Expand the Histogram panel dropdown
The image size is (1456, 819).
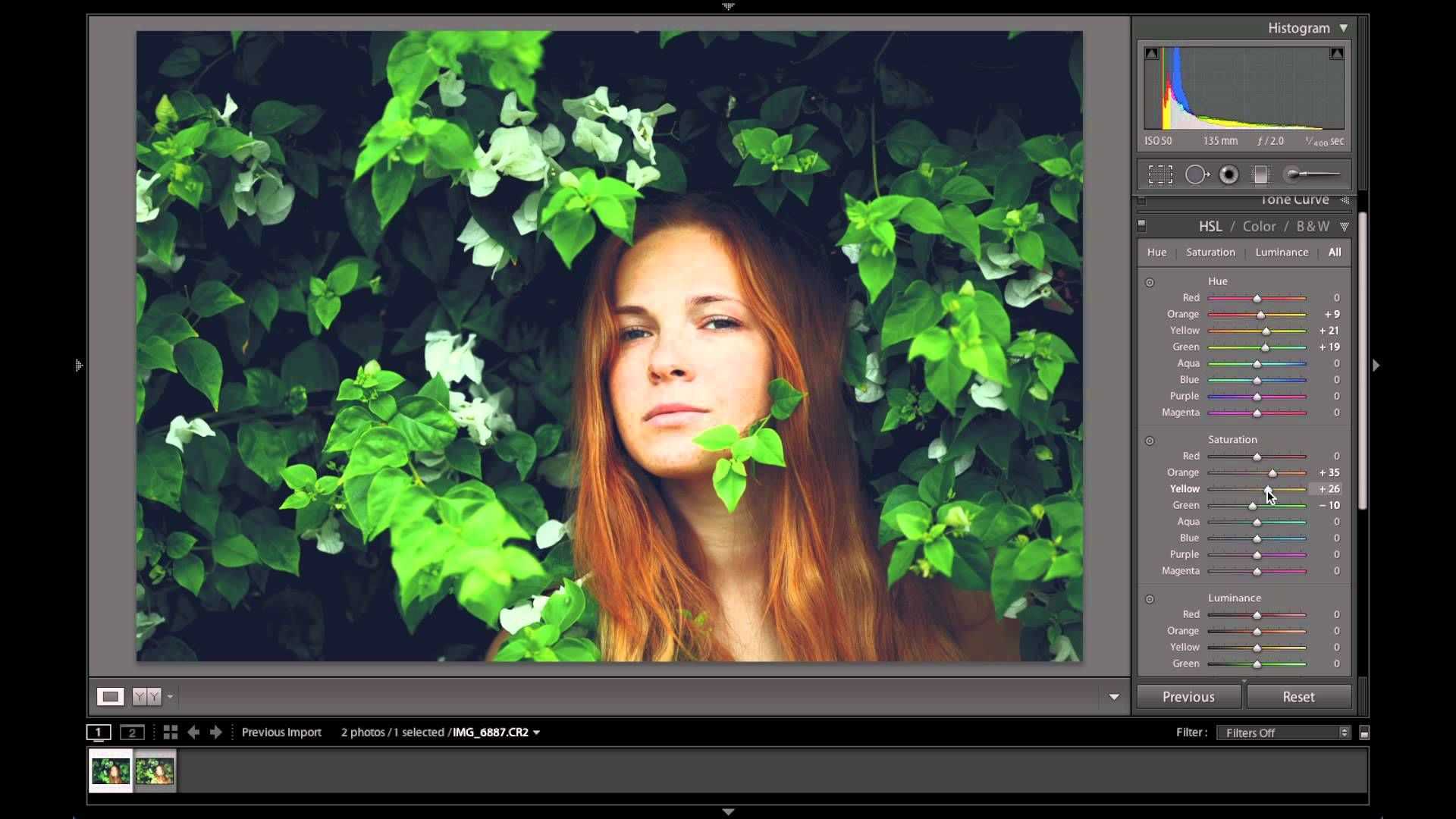(1344, 27)
